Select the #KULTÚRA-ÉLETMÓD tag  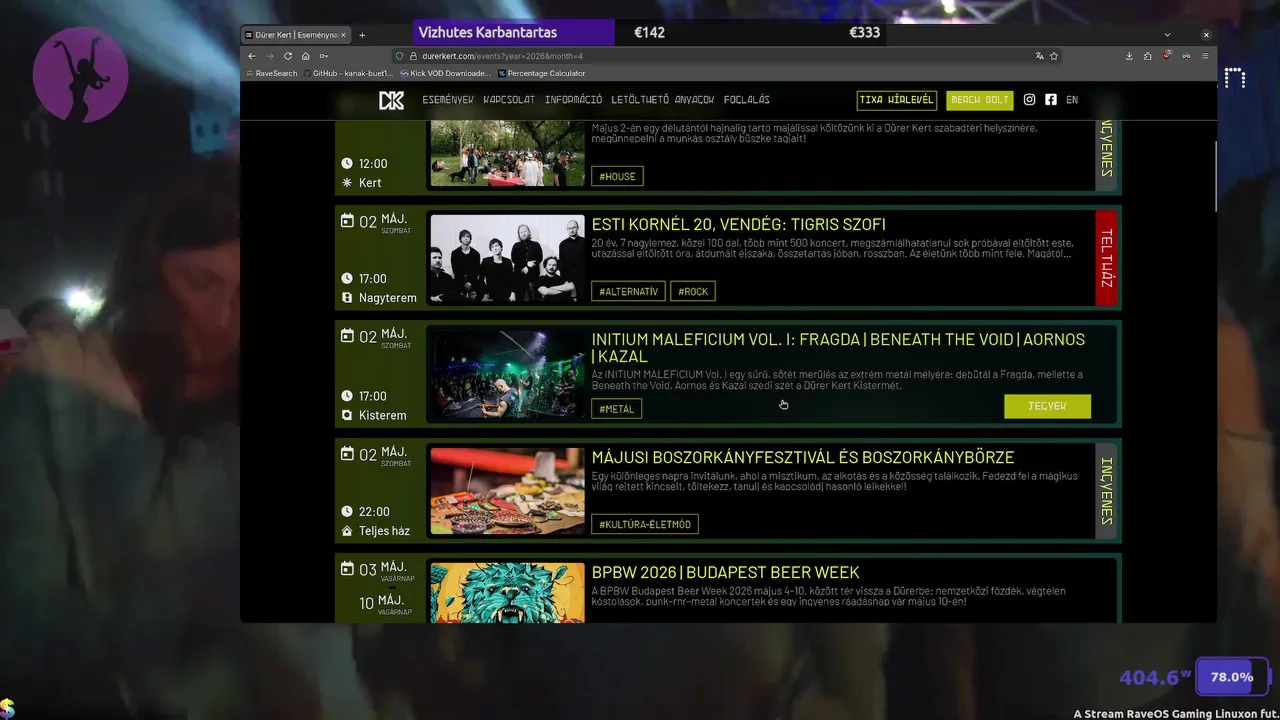click(645, 524)
